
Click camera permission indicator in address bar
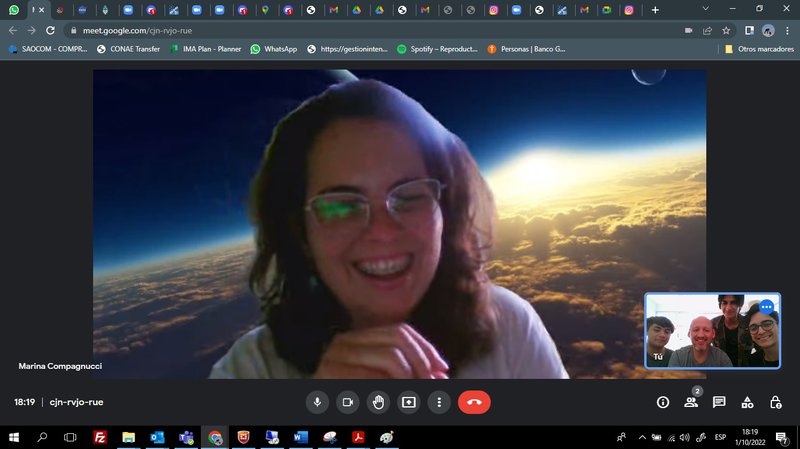click(x=688, y=31)
